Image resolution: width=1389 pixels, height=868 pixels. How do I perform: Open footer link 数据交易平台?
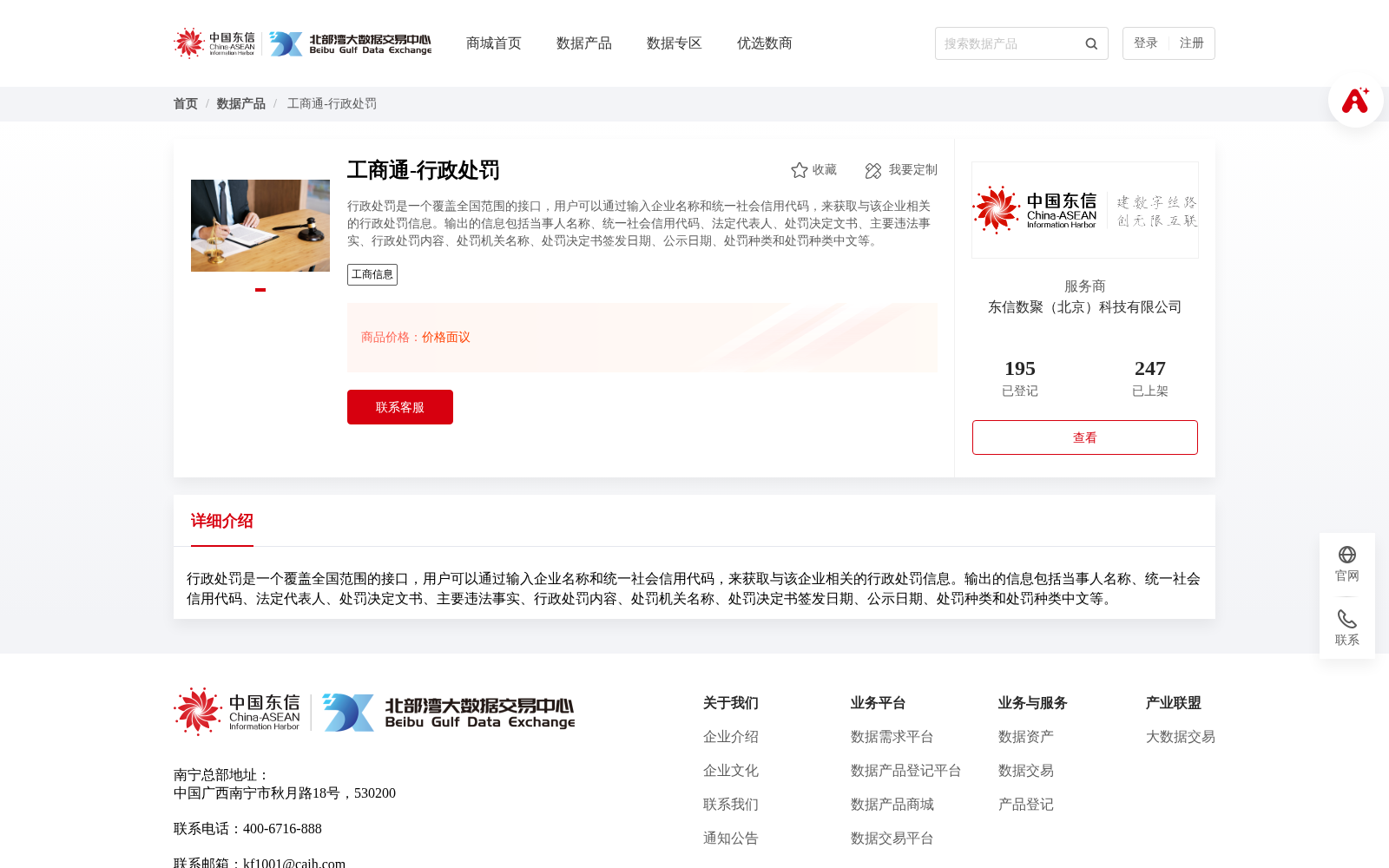point(892,838)
